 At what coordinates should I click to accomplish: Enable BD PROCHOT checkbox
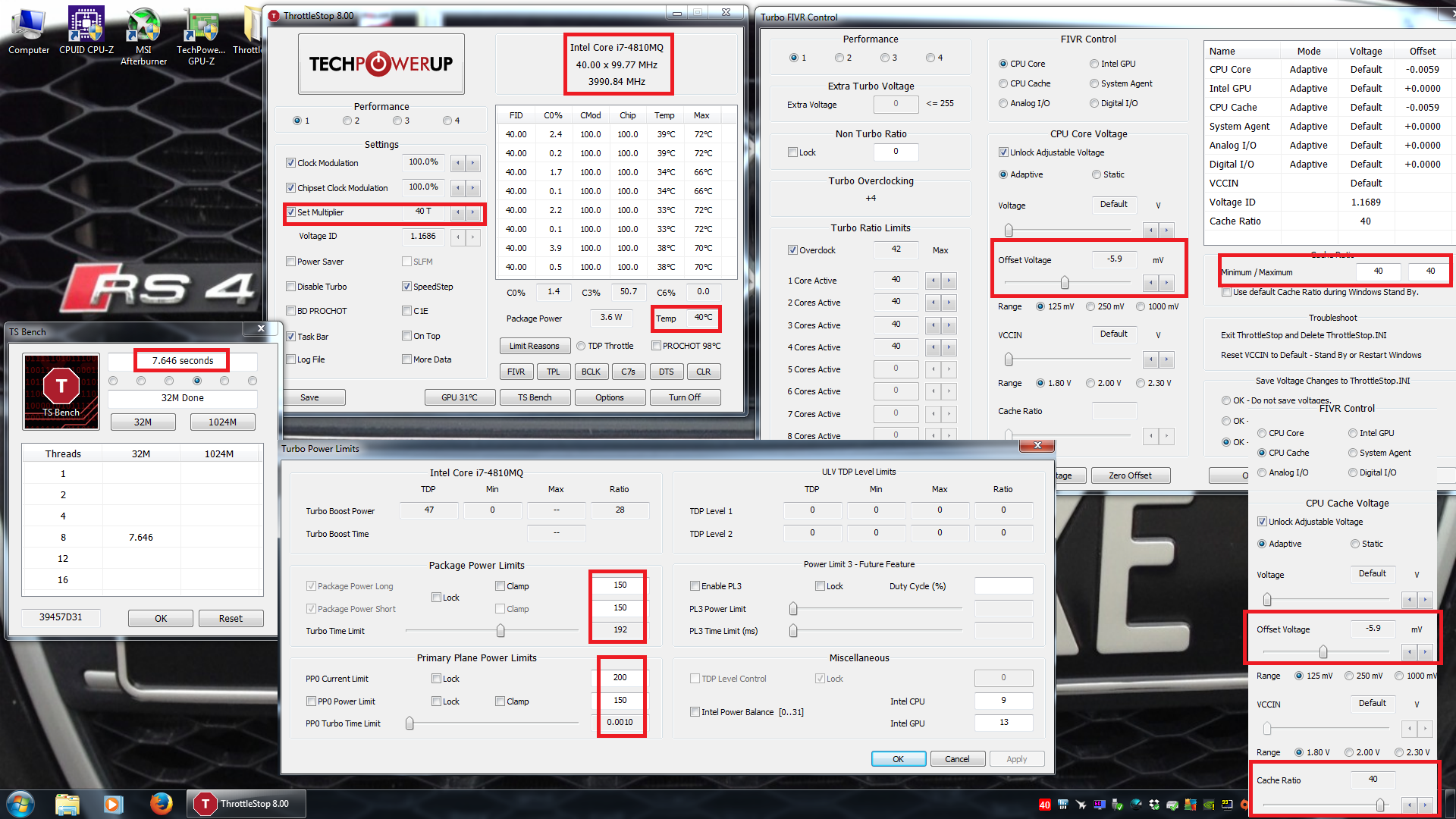(x=290, y=311)
